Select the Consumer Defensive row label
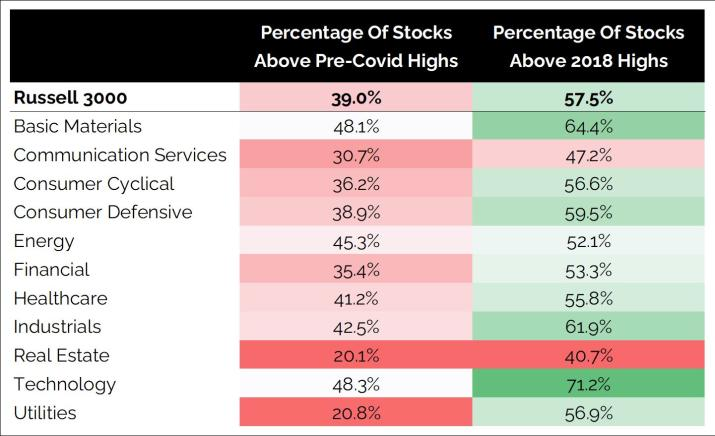Screen dimensions: 715x436 point(102,212)
